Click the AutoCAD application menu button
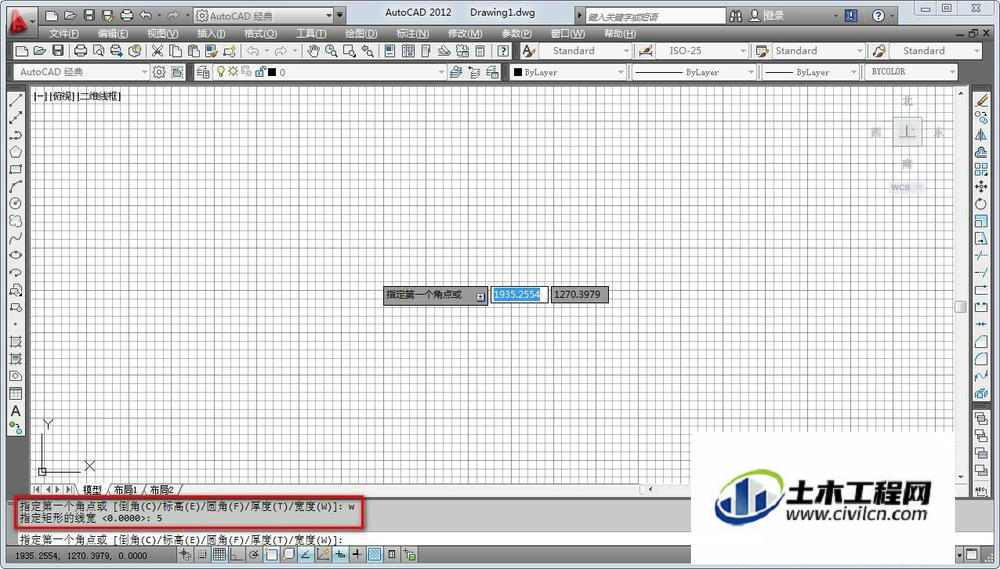Image resolution: width=1000 pixels, height=569 pixels. [x=23, y=22]
